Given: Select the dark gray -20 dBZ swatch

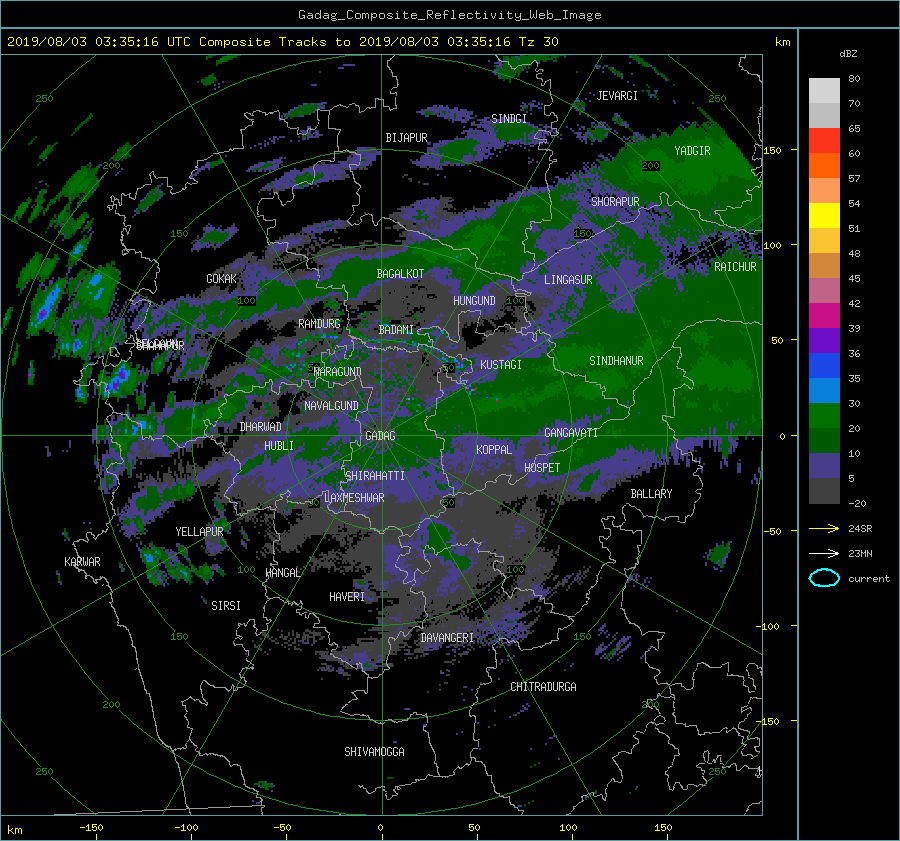Looking at the screenshot, I should (824, 490).
